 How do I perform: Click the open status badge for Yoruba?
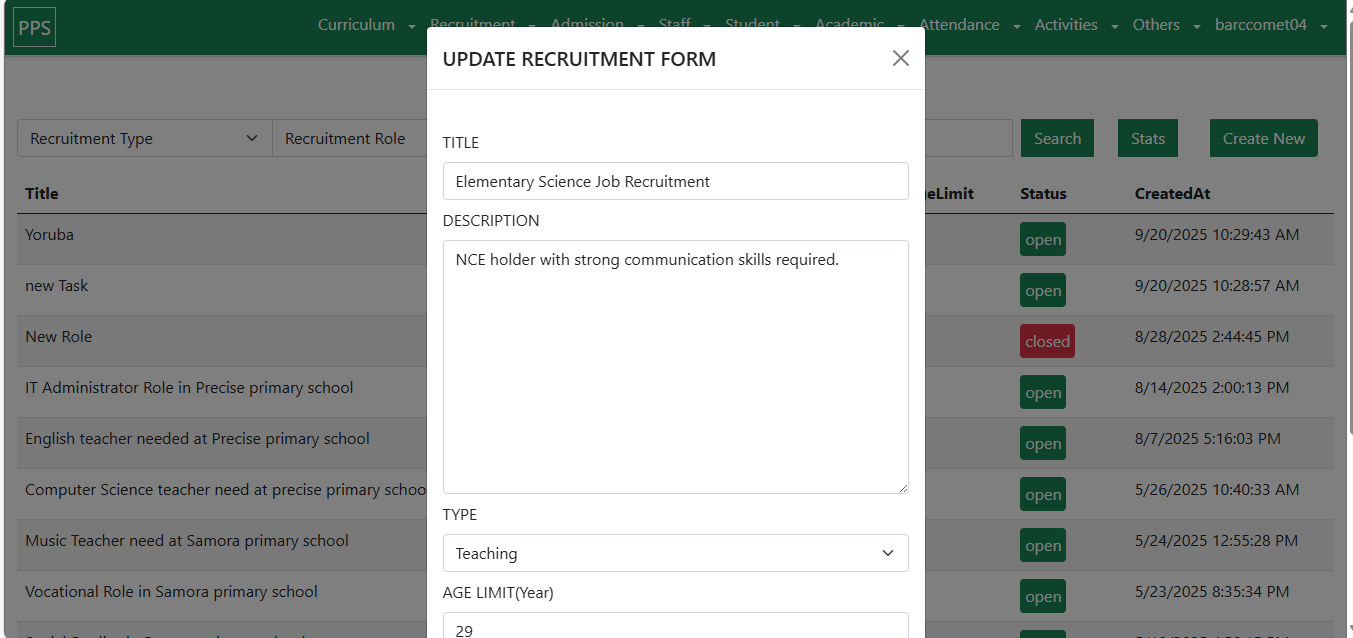[1042, 240]
